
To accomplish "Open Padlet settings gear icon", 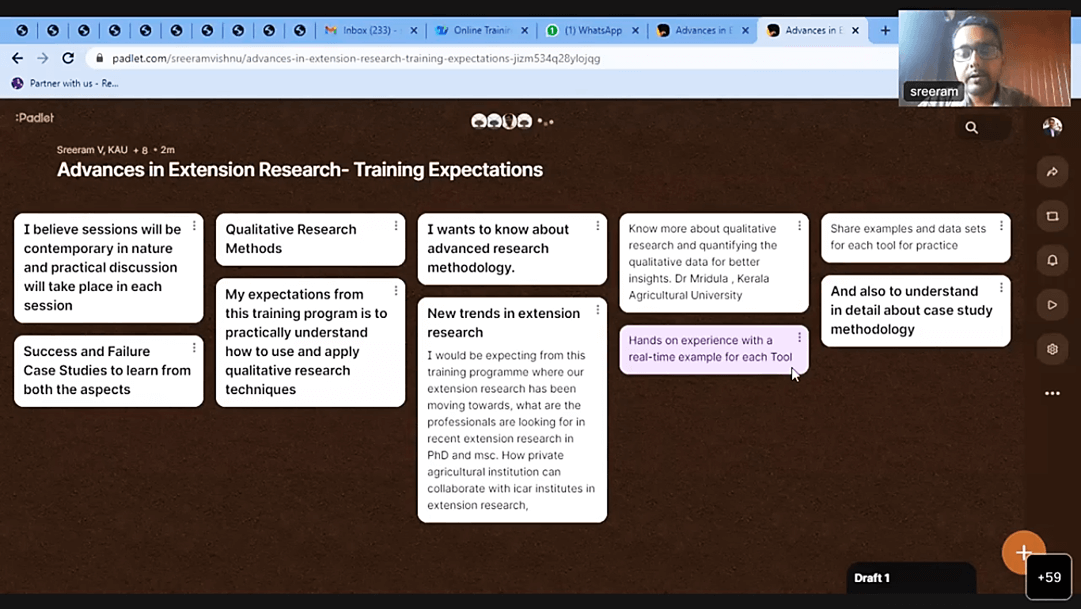I will tap(1052, 349).
